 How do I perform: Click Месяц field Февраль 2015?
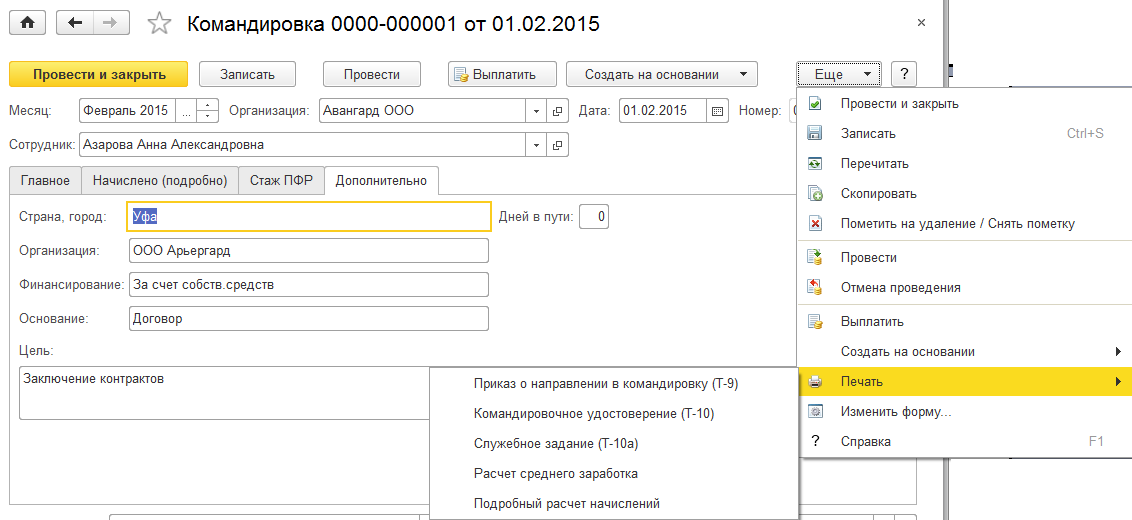[127, 111]
